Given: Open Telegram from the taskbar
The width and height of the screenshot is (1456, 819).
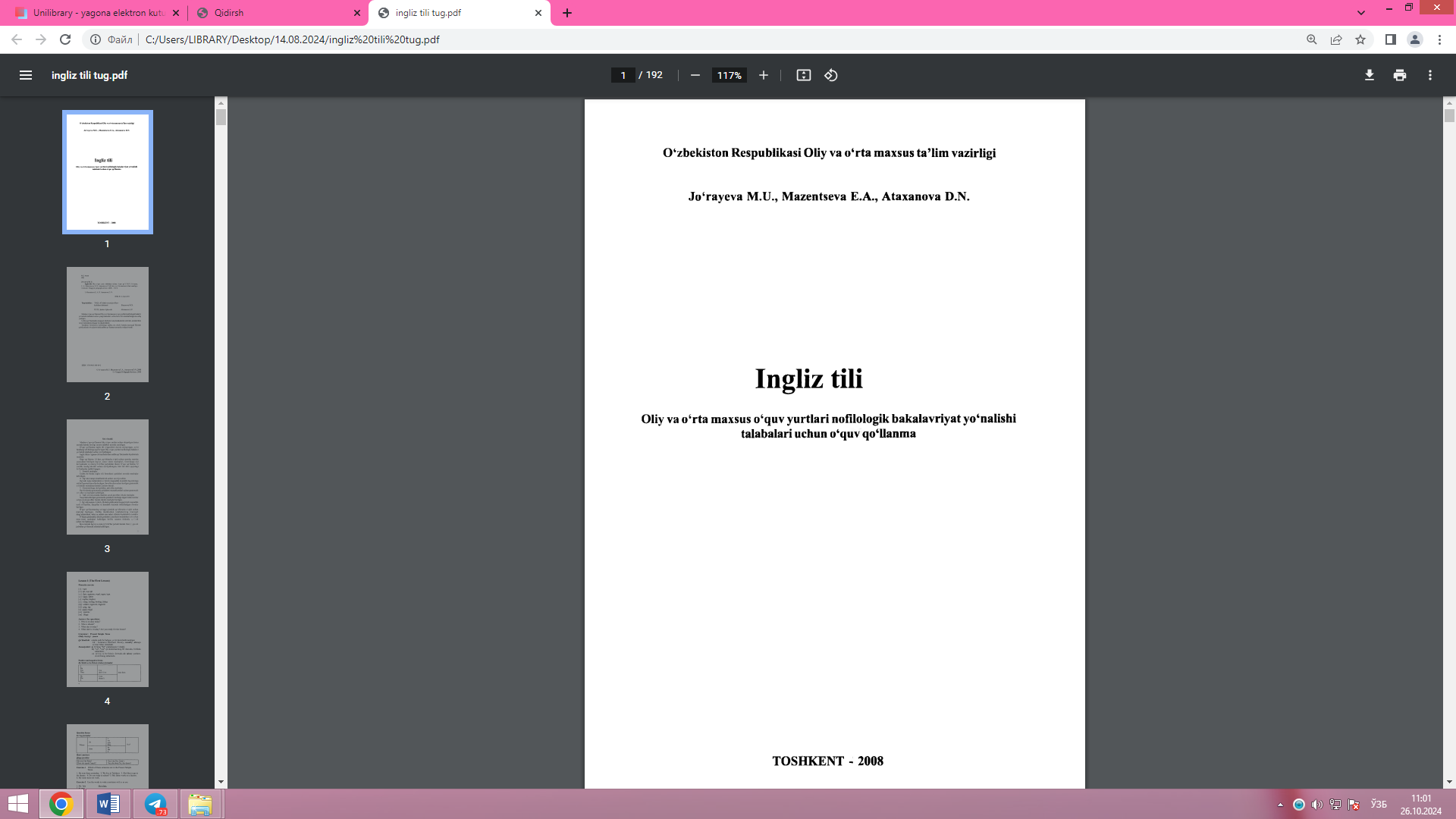Looking at the screenshot, I should (x=155, y=804).
